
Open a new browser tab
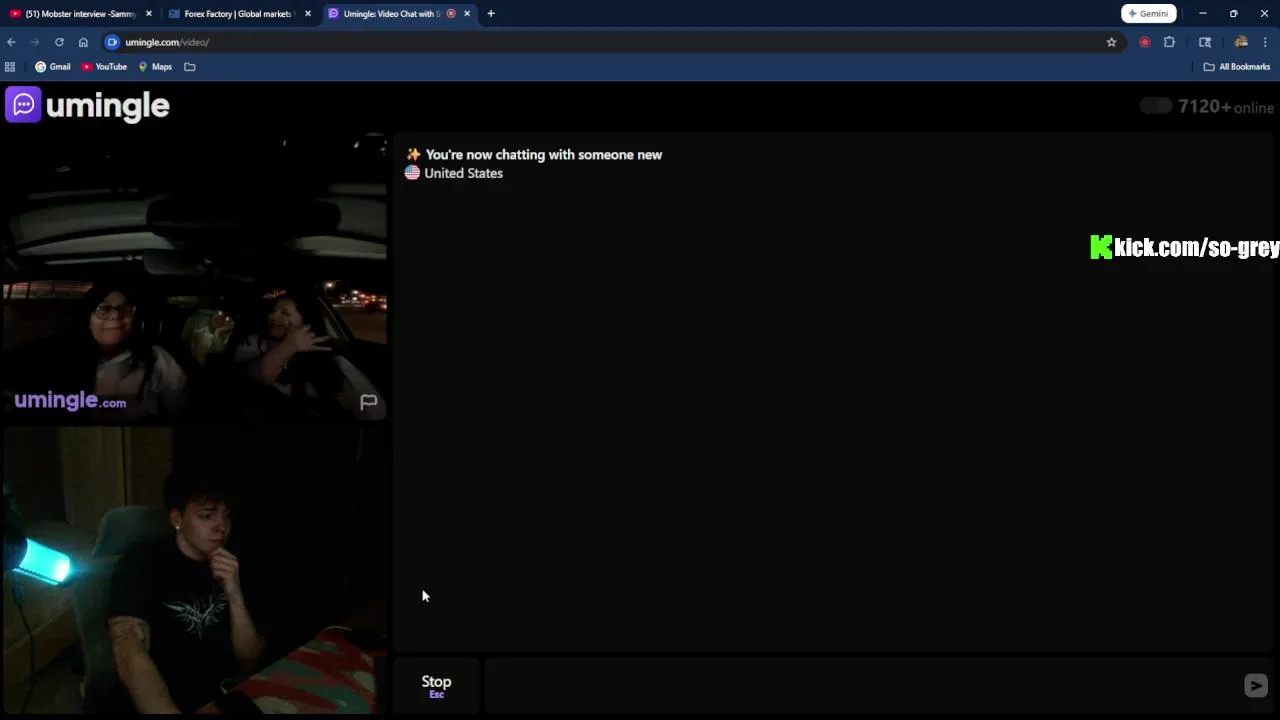(x=491, y=14)
